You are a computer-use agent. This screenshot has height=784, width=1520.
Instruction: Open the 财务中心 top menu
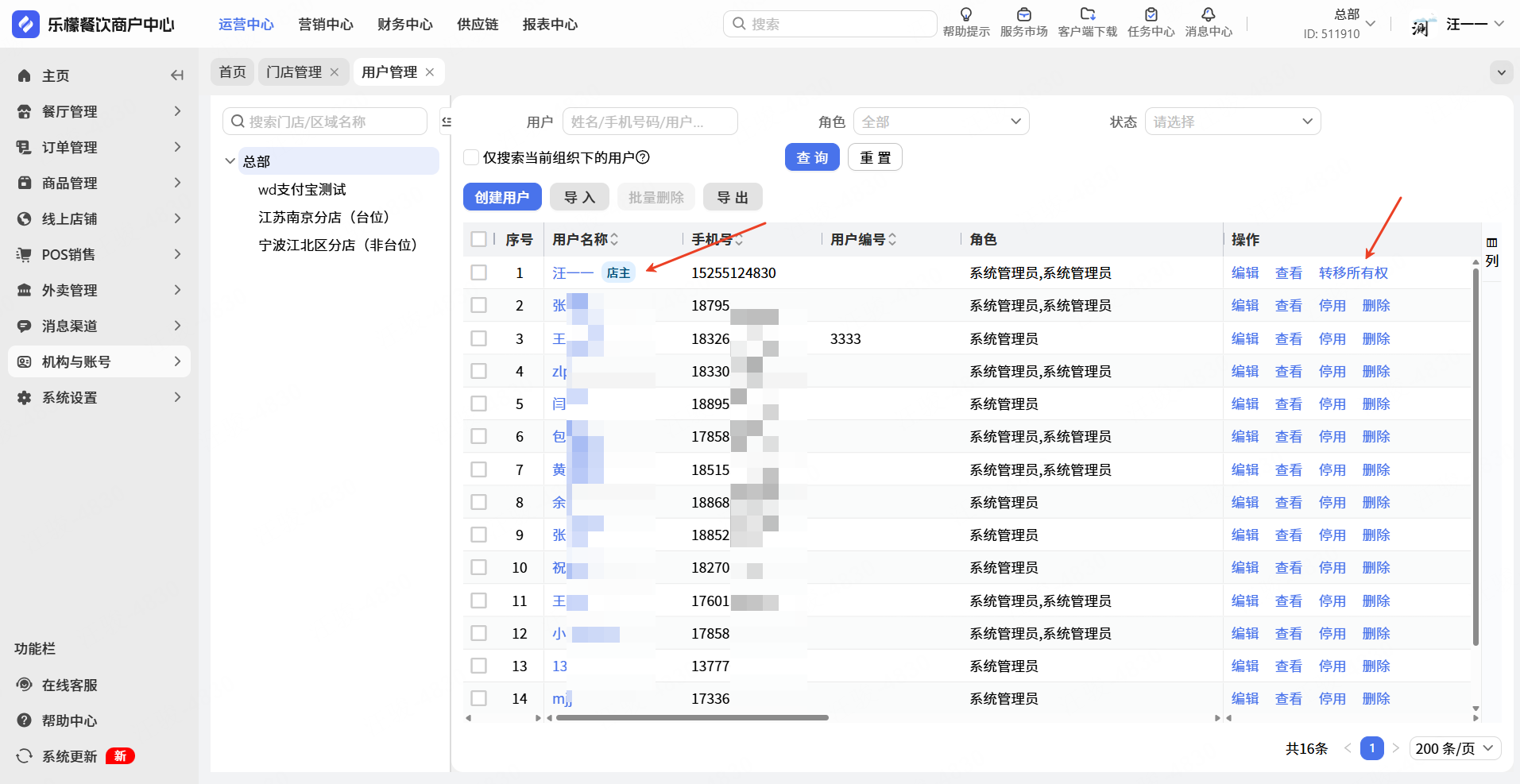click(x=404, y=25)
